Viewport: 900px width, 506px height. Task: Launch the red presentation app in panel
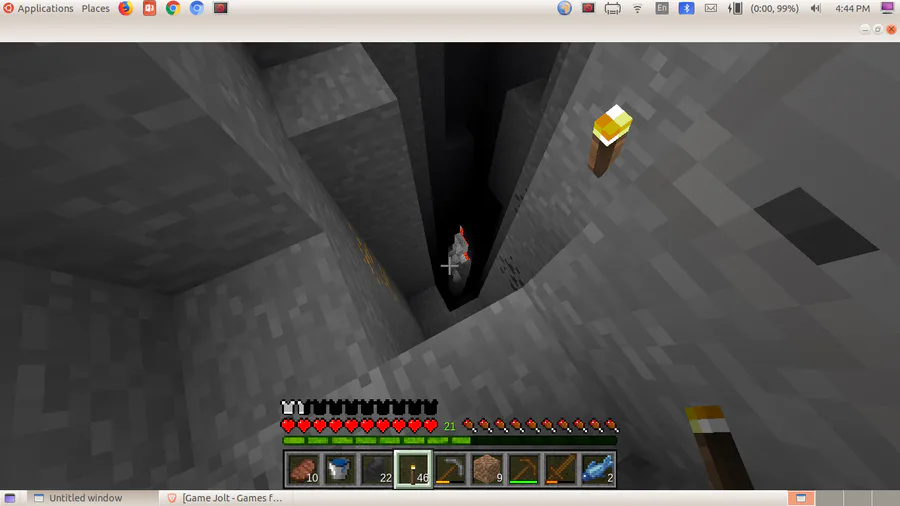pyautogui.click(x=149, y=8)
